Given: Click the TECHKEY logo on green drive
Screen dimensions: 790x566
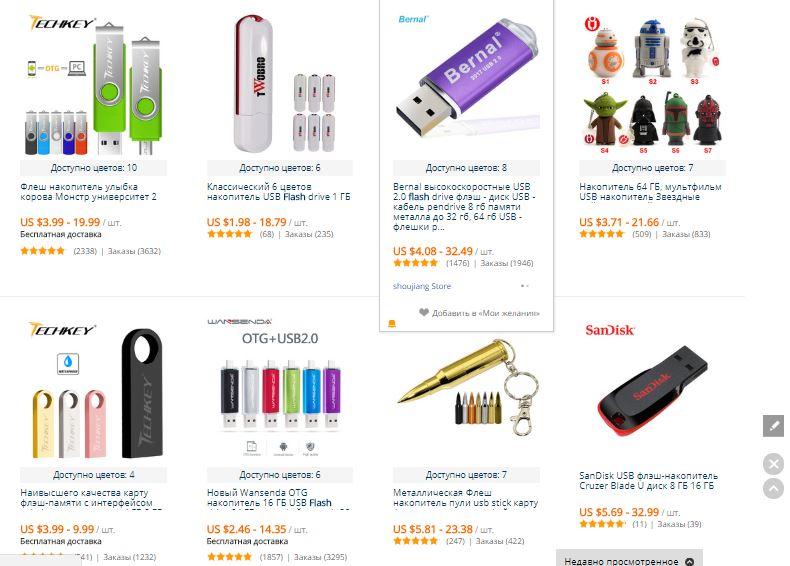Looking at the screenshot, I should click(61, 23).
